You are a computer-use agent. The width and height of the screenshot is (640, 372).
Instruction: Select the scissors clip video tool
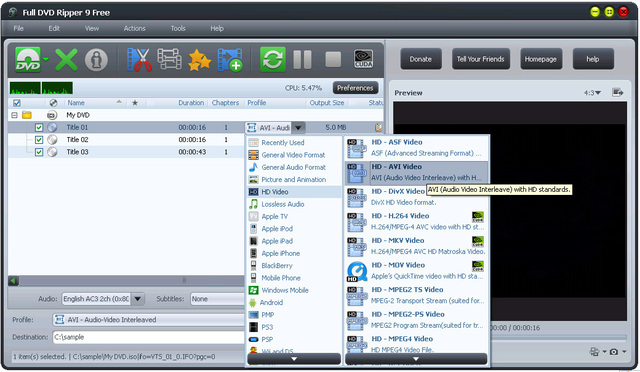coord(139,60)
